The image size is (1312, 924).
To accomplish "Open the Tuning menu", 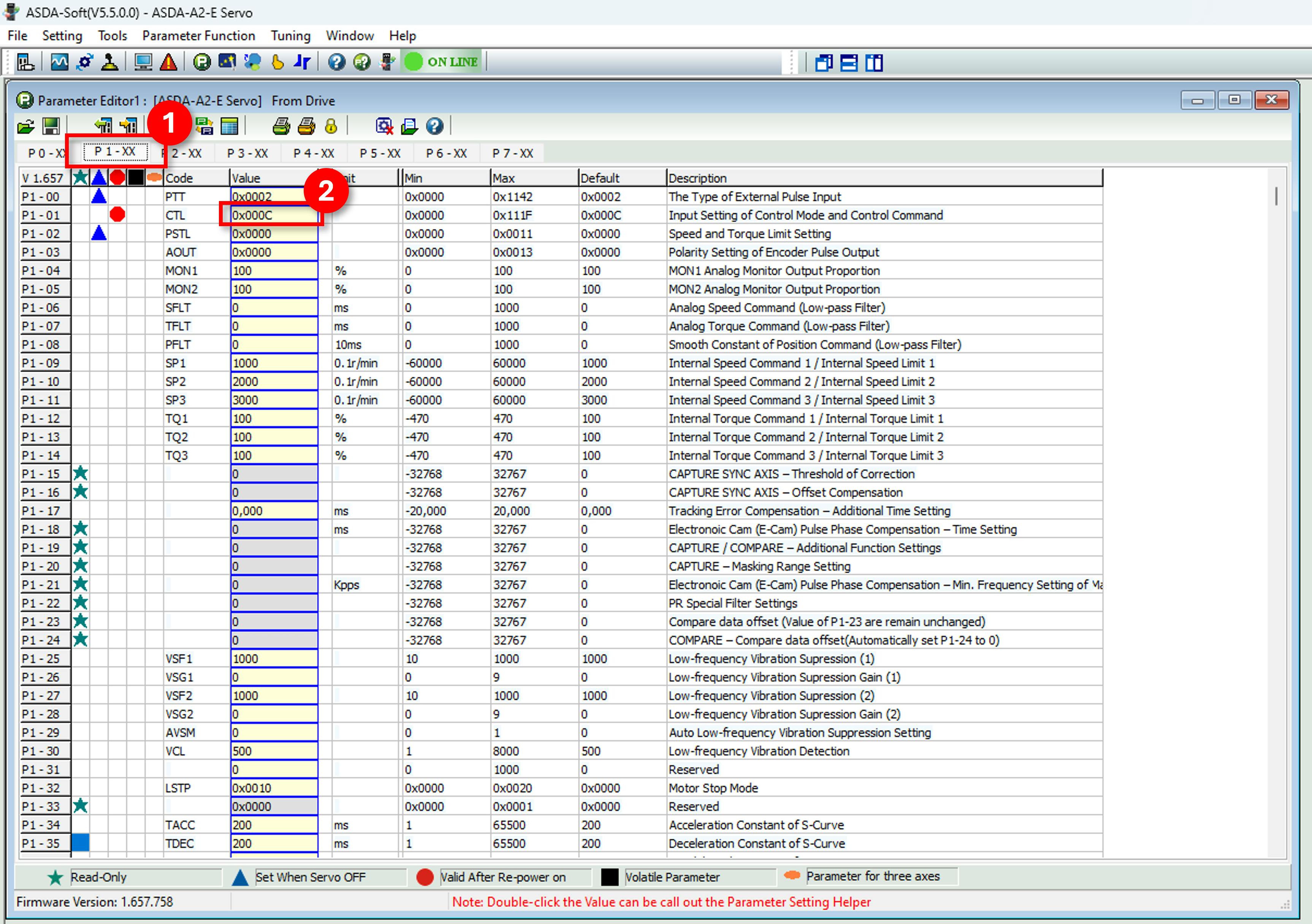I will click(290, 35).
